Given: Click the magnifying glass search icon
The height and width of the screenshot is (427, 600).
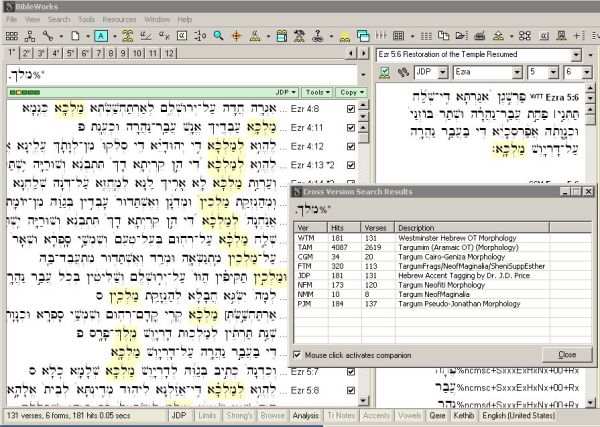Looking at the screenshot, I should click(x=218, y=36).
